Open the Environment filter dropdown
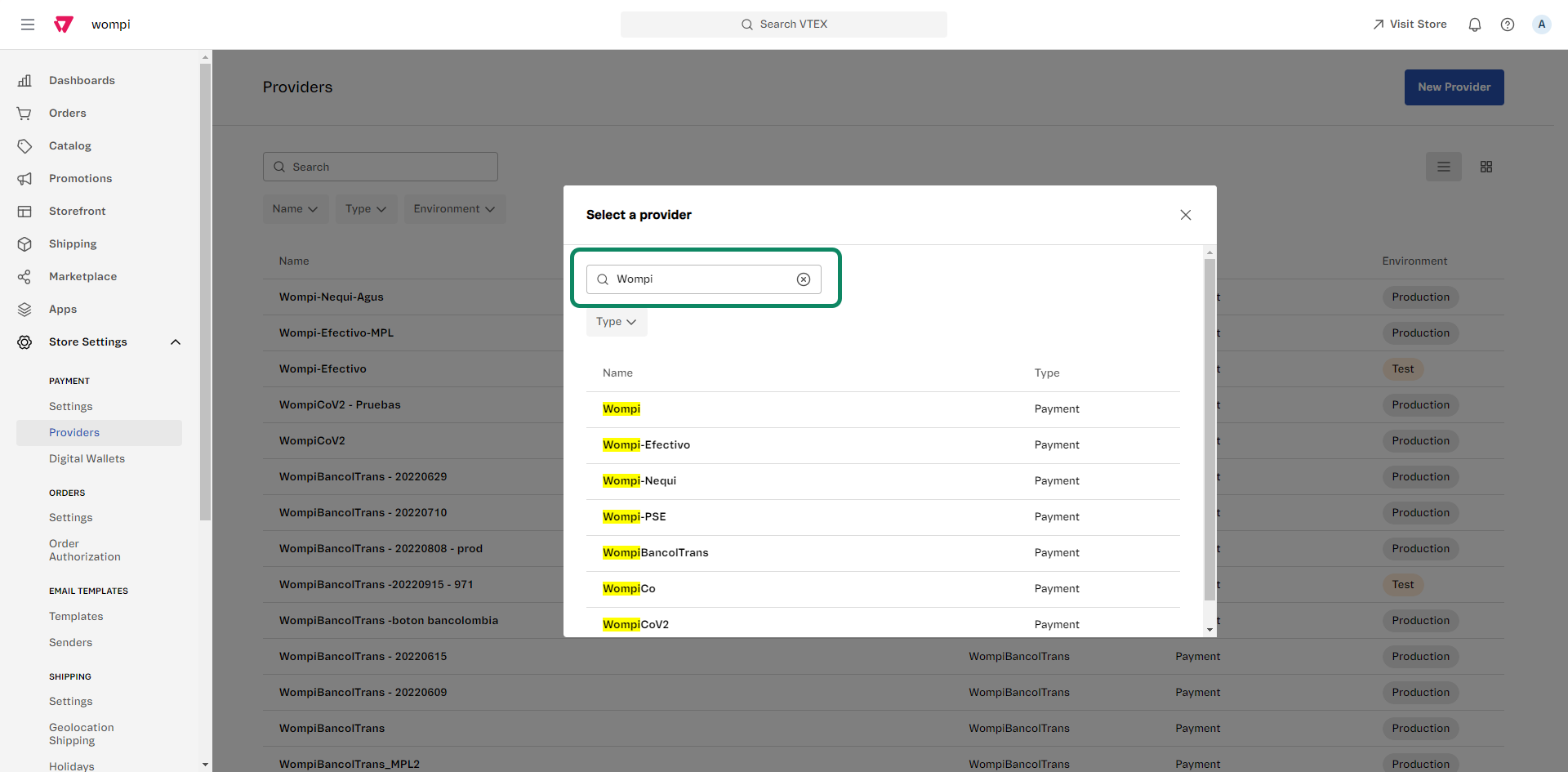Viewport: 1568px width, 772px height. [454, 208]
